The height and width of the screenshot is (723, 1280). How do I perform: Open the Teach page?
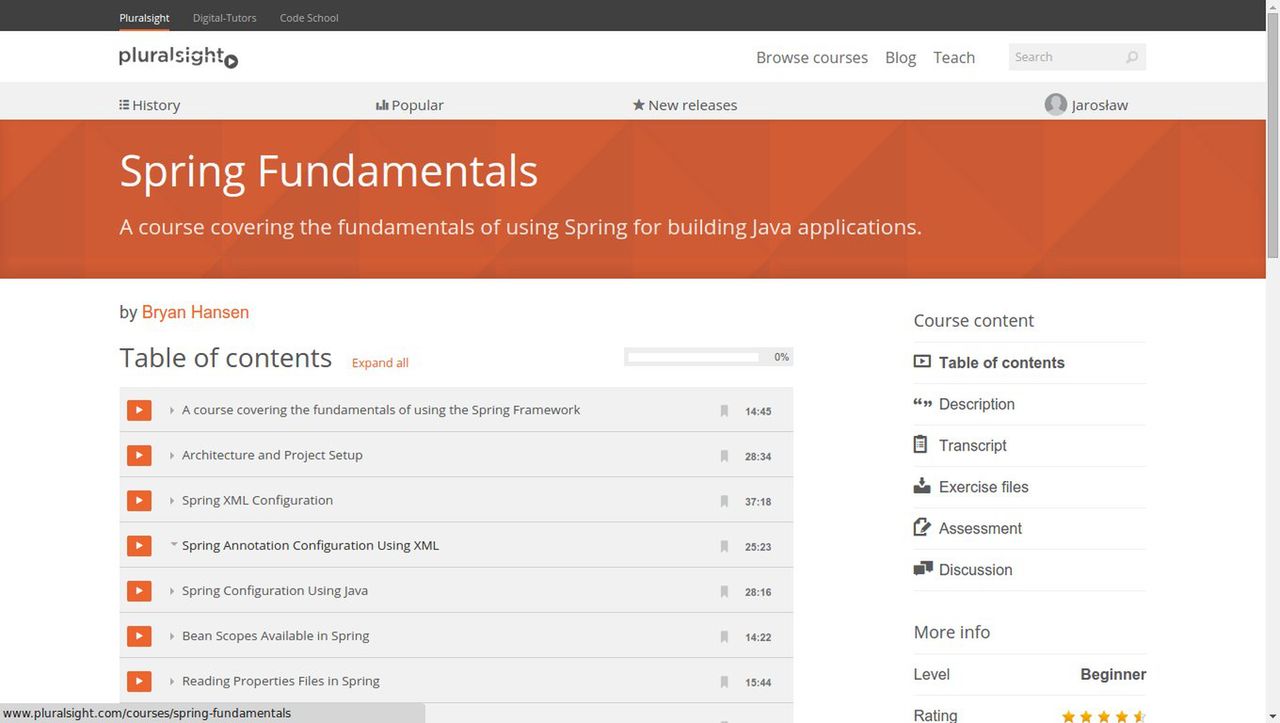[954, 57]
